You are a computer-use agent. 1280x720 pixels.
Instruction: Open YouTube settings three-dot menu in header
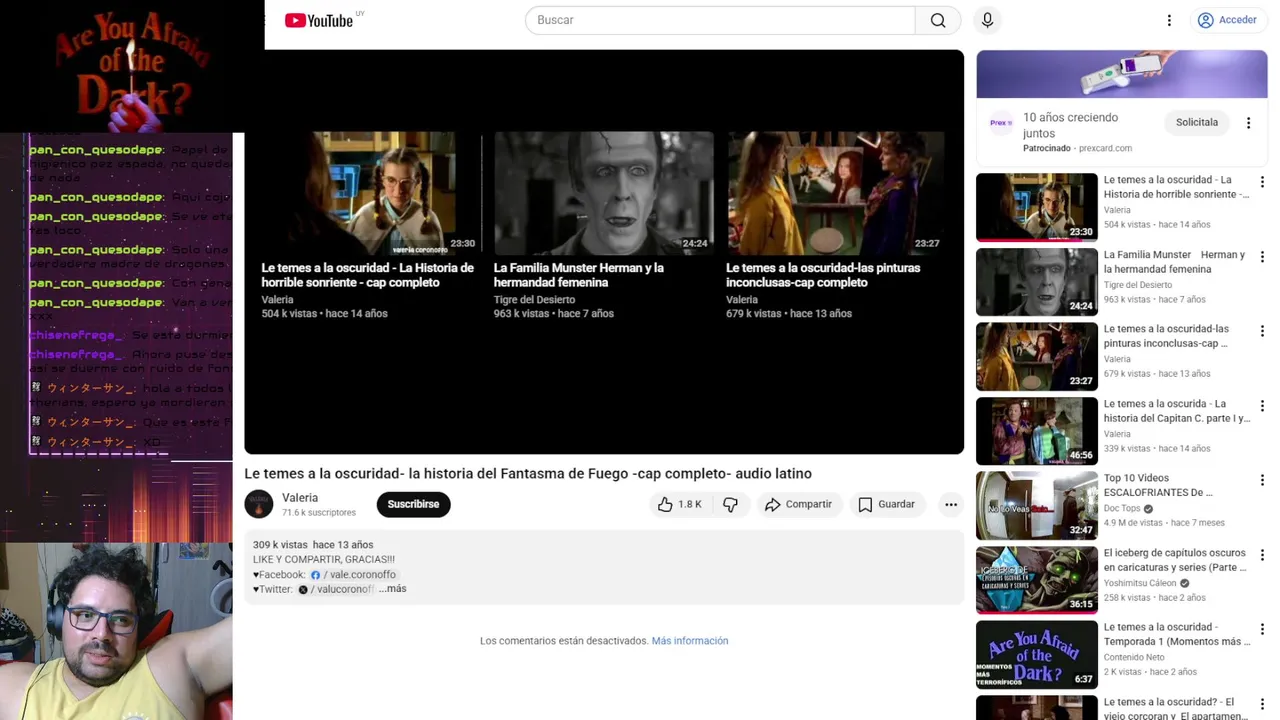1169,20
